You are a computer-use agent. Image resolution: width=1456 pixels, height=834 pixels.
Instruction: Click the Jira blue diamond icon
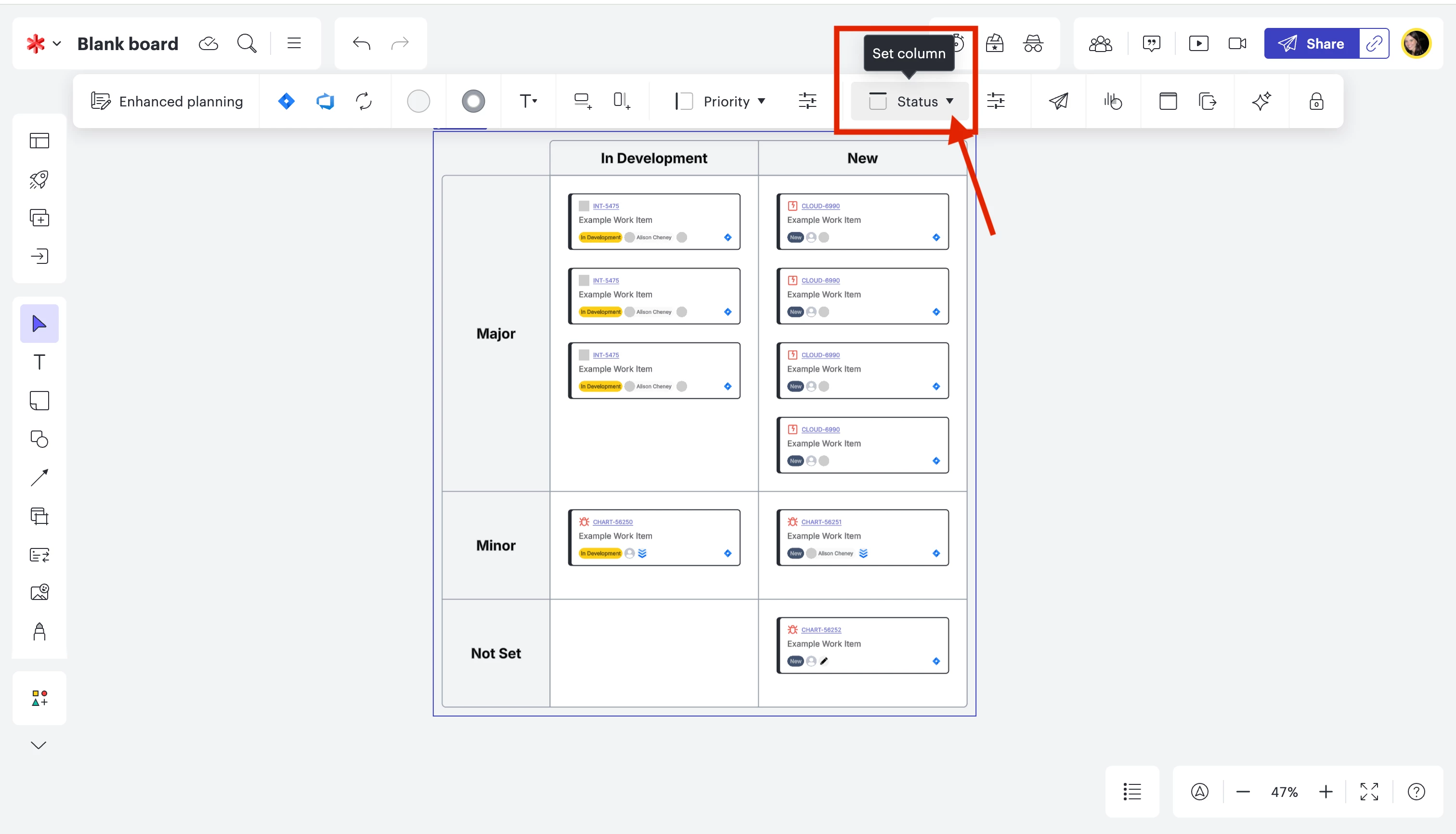click(x=286, y=102)
